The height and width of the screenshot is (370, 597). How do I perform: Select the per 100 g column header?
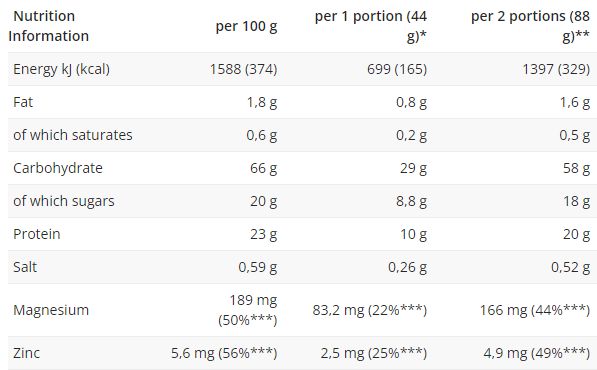click(246, 26)
